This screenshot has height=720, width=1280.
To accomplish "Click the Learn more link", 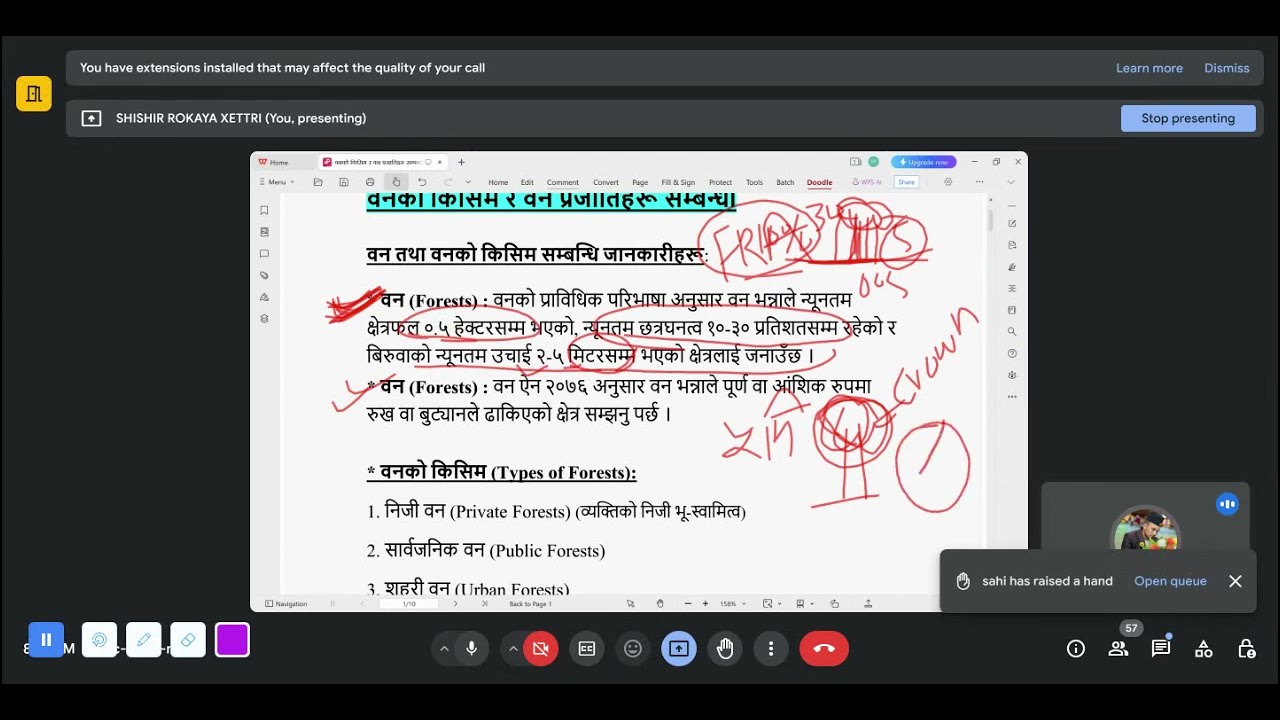I will tap(1149, 68).
